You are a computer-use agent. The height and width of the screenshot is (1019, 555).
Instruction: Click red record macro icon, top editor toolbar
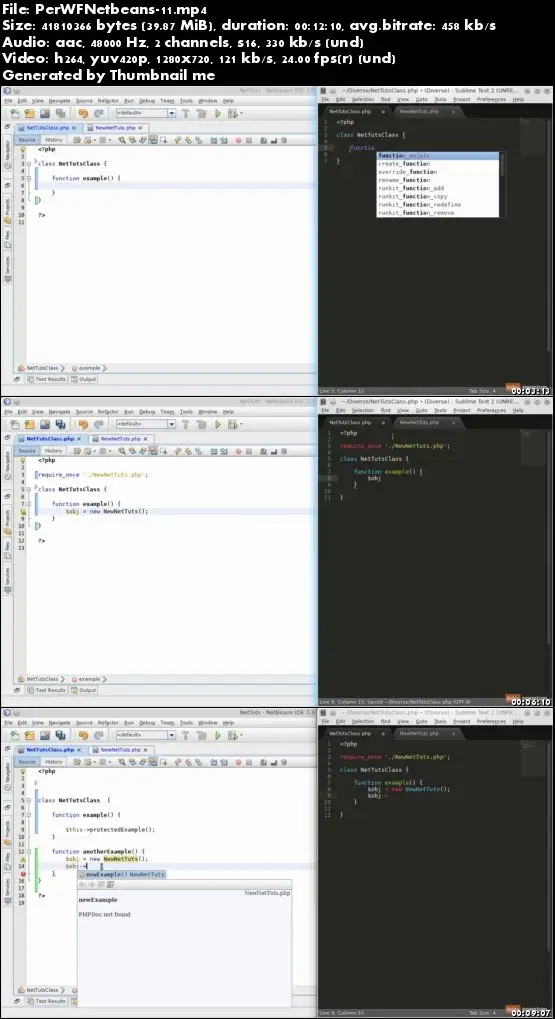tap(239, 140)
